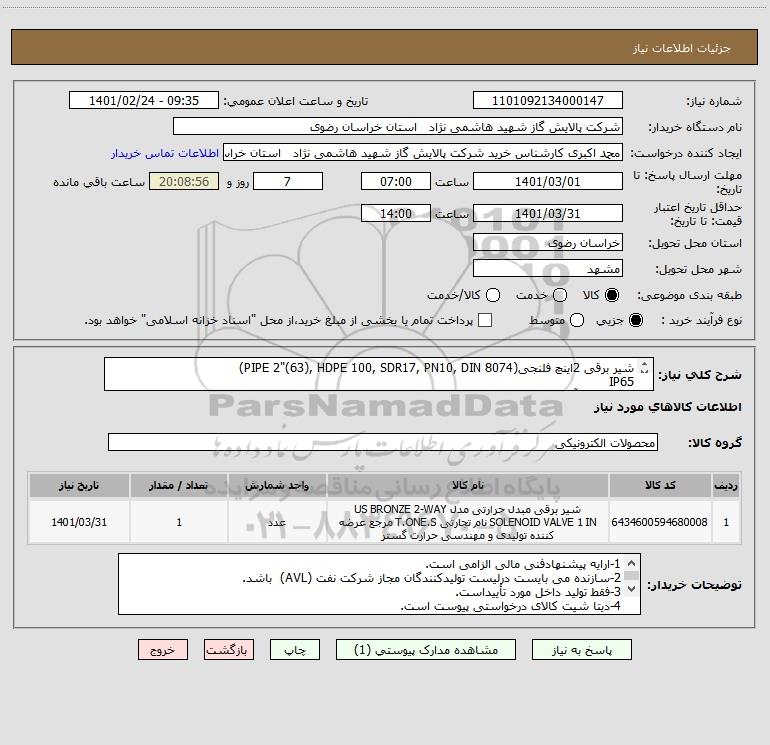
Task: Select the کالا/خدمت radio button
Action: tap(493, 295)
